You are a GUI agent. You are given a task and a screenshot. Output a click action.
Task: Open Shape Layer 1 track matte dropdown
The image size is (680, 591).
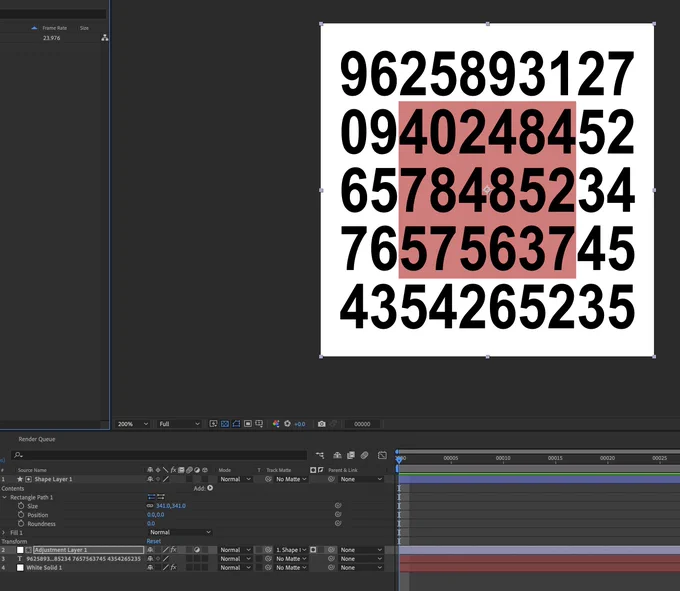291,479
